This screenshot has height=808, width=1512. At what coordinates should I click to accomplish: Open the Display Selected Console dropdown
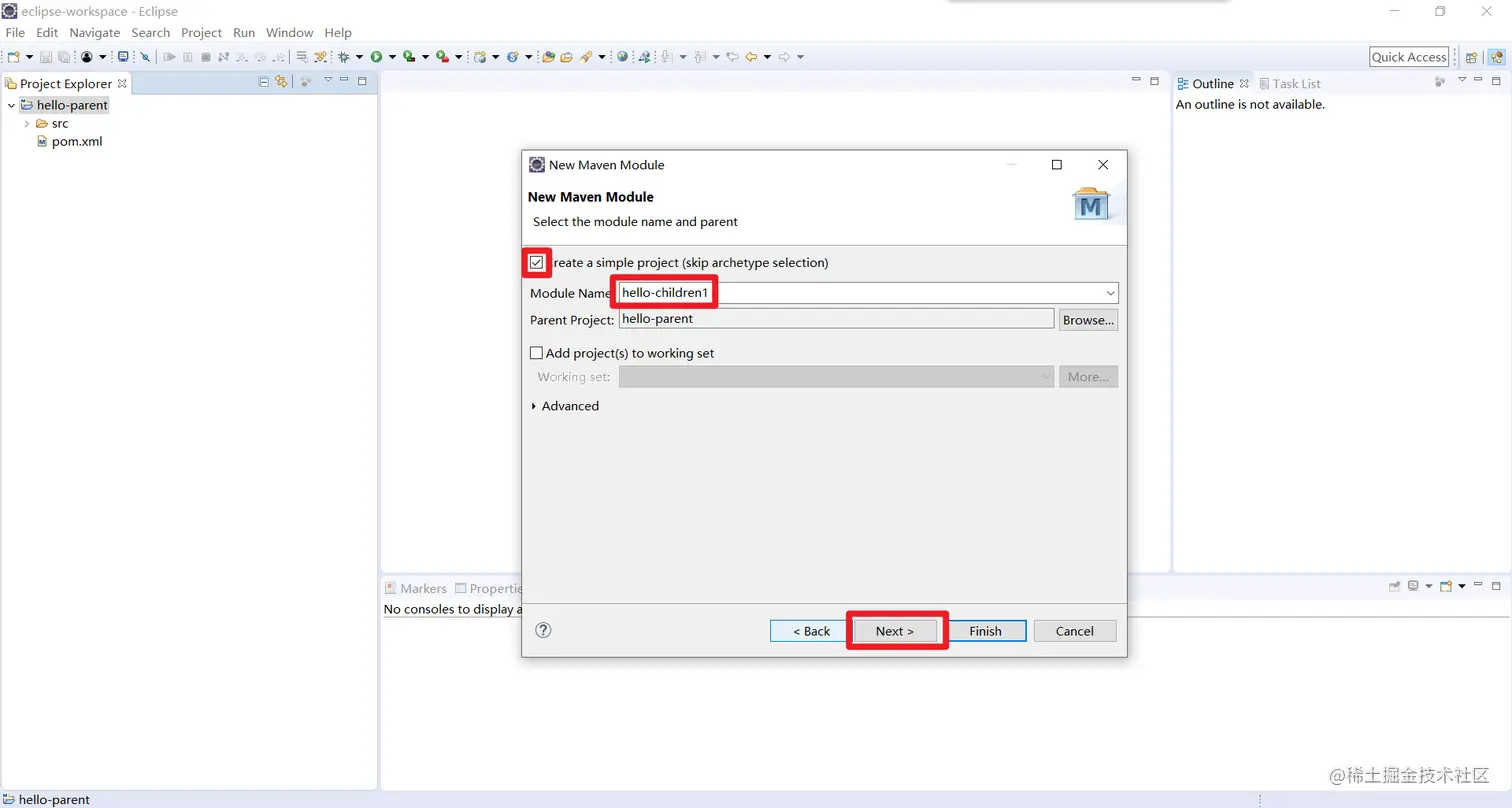tap(1429, 586)
